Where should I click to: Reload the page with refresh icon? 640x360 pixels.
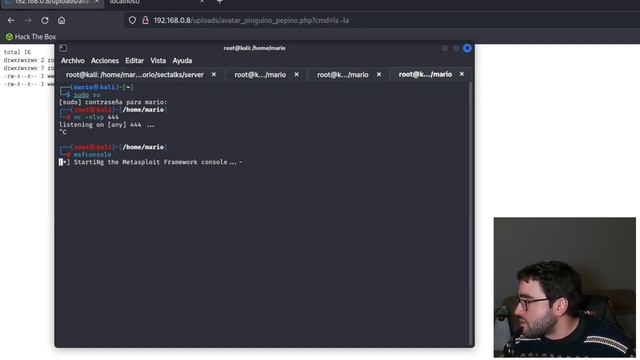(x=44, y=20)
